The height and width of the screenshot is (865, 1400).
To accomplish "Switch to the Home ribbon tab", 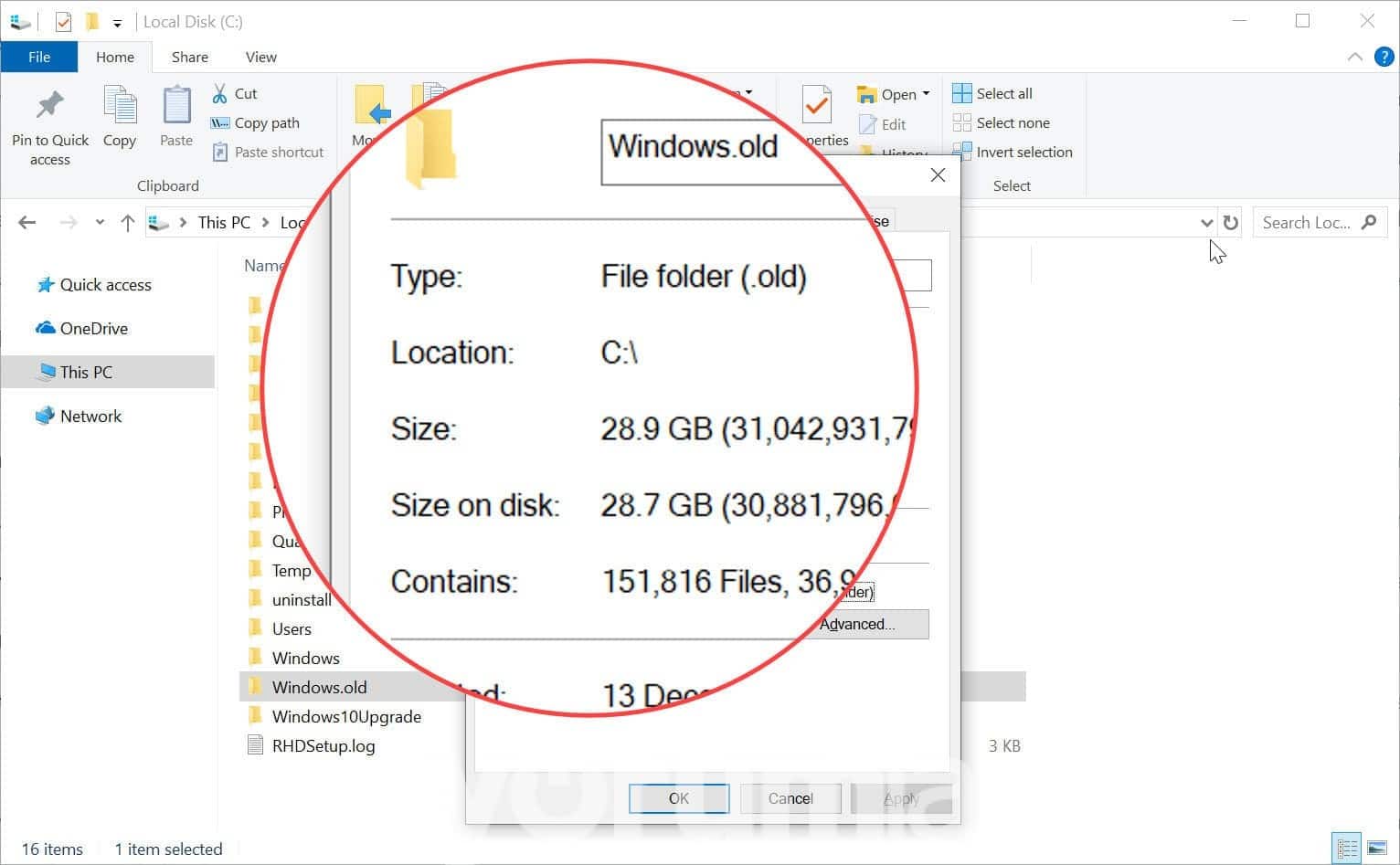I will click(x=115, y=57).
